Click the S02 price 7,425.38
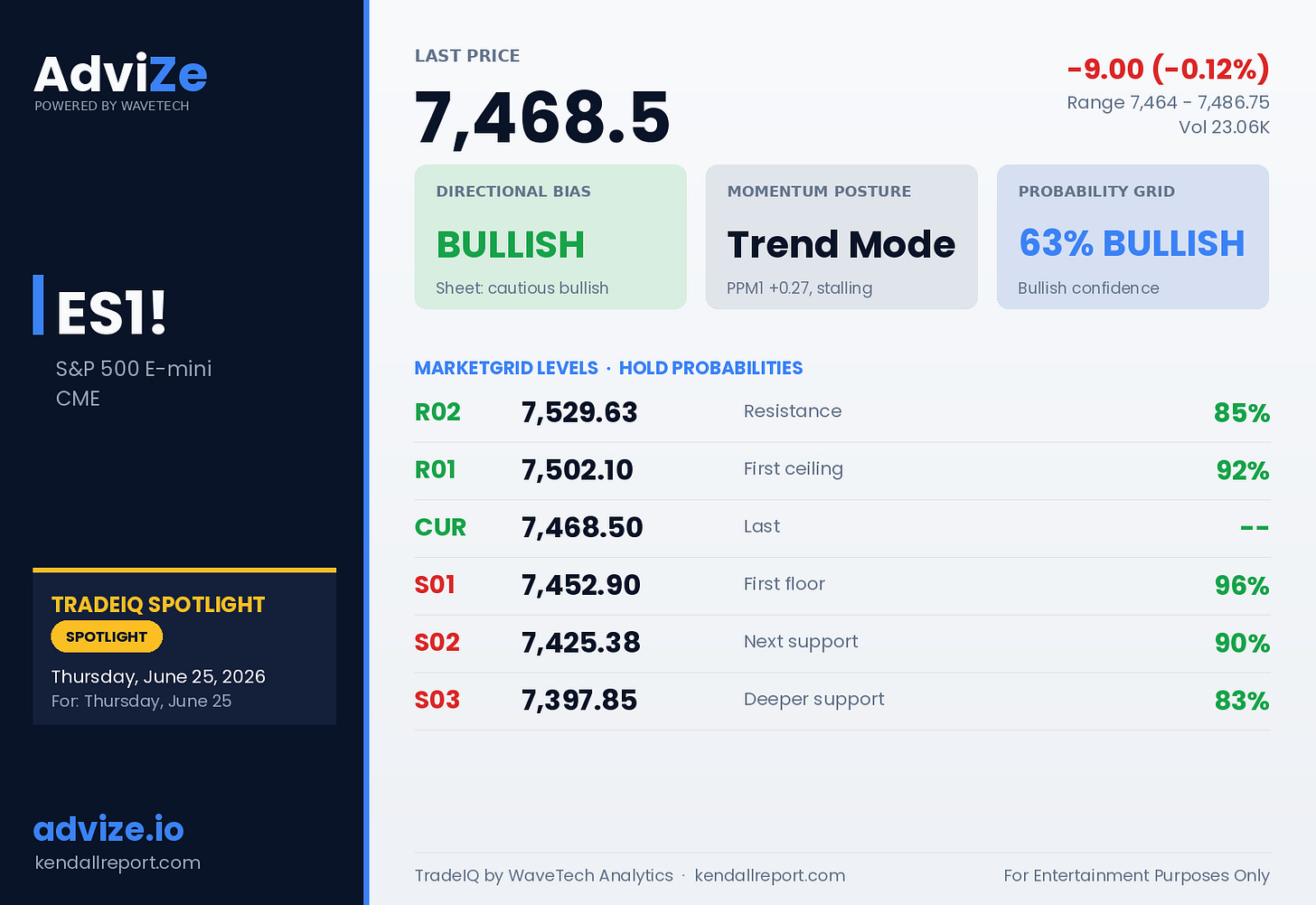The height and width of the screenshot is (905, 1316). [581, 643]
